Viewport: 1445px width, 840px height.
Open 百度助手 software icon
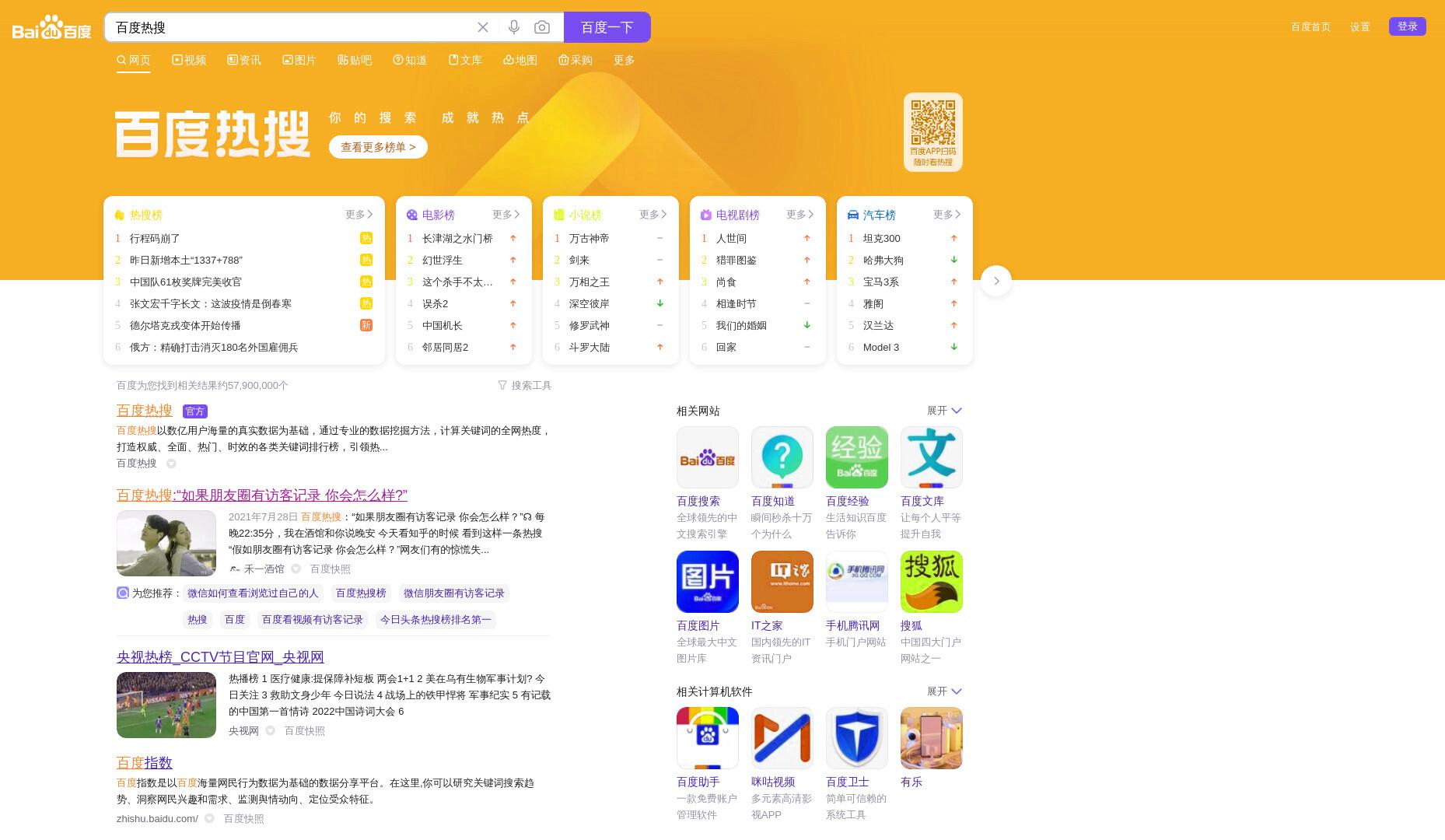pyautogui.click(x=708, y=738)
